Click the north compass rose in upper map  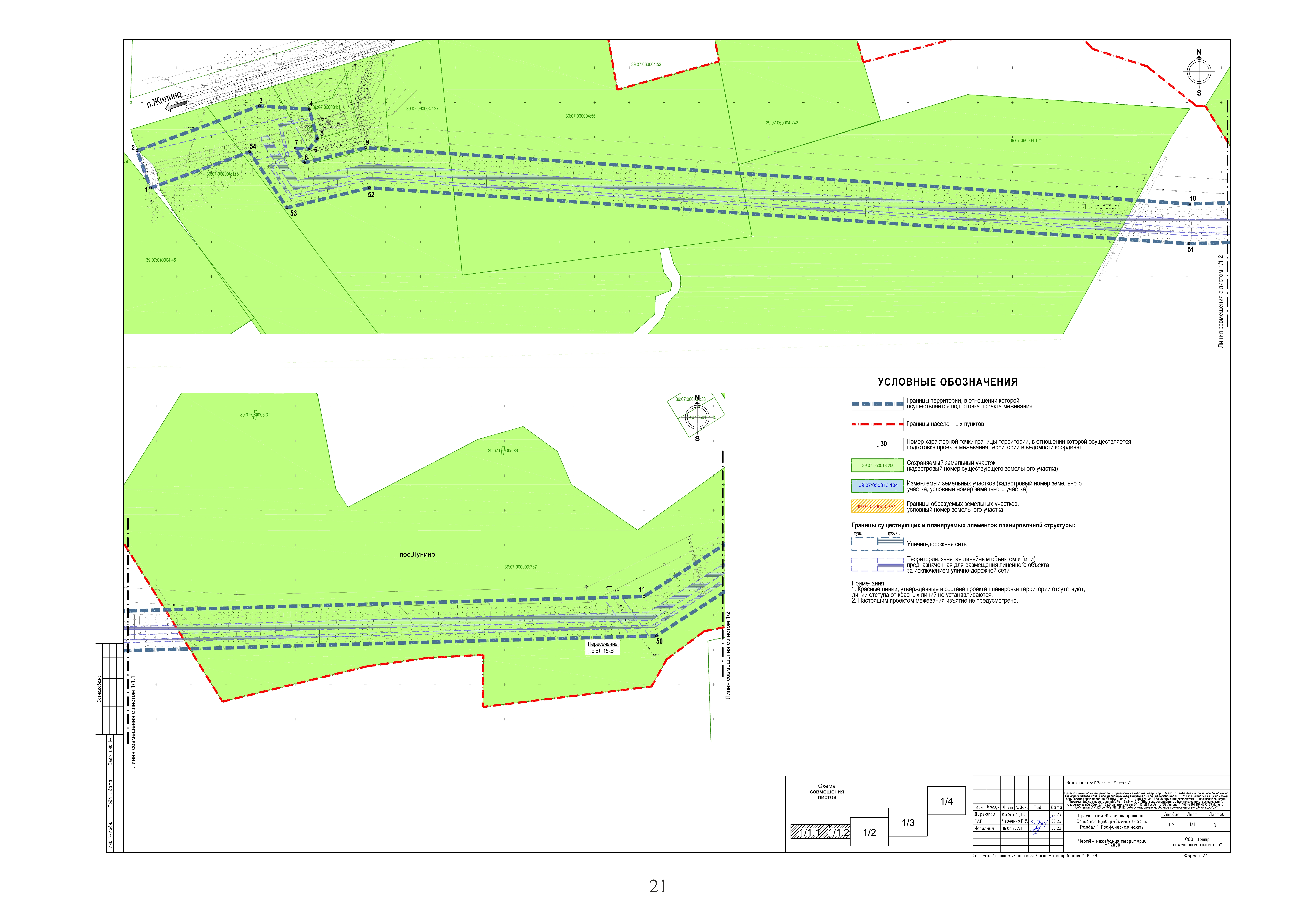click(x=1199, y=72)
